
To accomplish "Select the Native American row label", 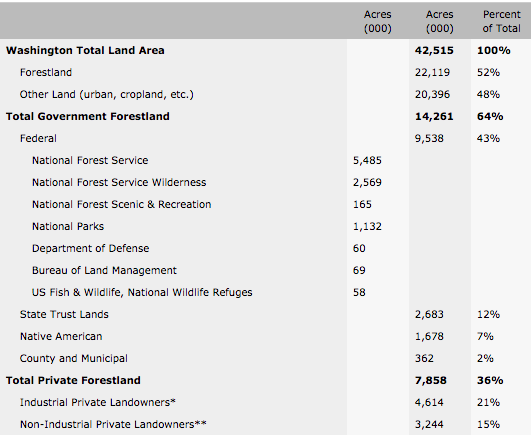I will pos(61,336).
